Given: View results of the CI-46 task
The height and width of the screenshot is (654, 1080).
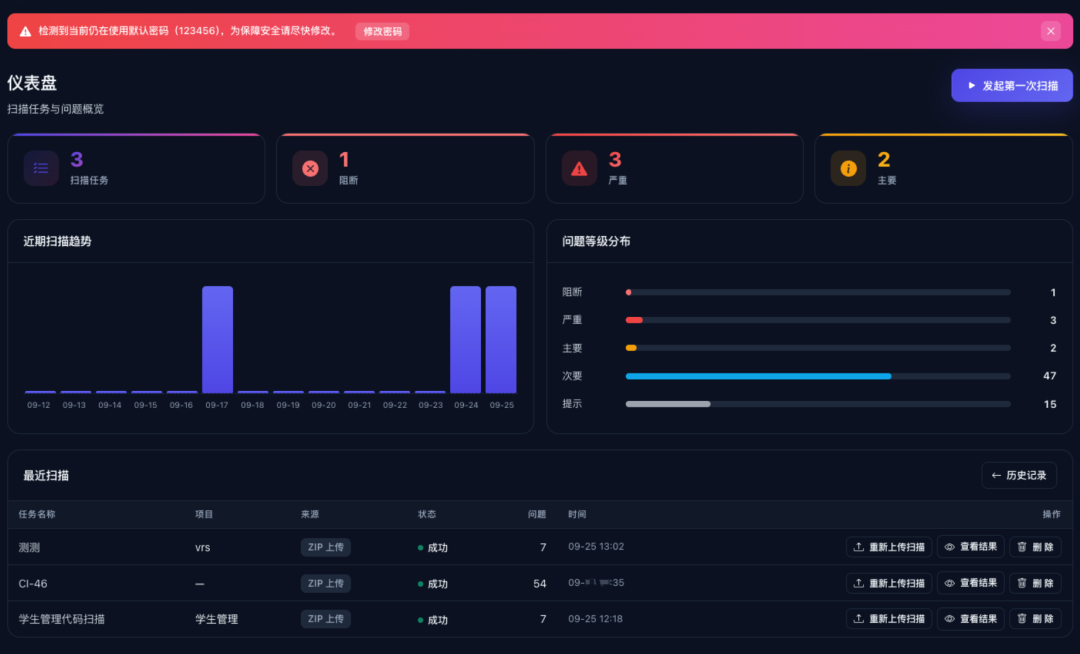Looking at the screenshot, I should (x=970, y=583).
